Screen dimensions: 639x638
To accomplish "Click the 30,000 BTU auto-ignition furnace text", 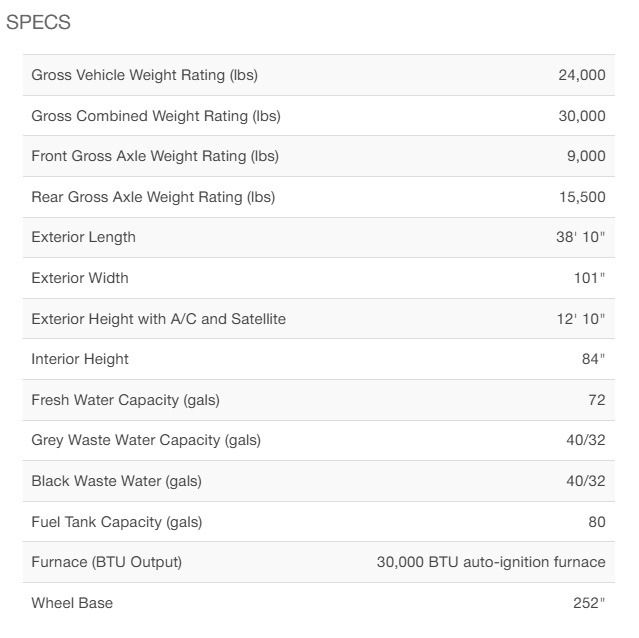I will click(x=491, y=562).
